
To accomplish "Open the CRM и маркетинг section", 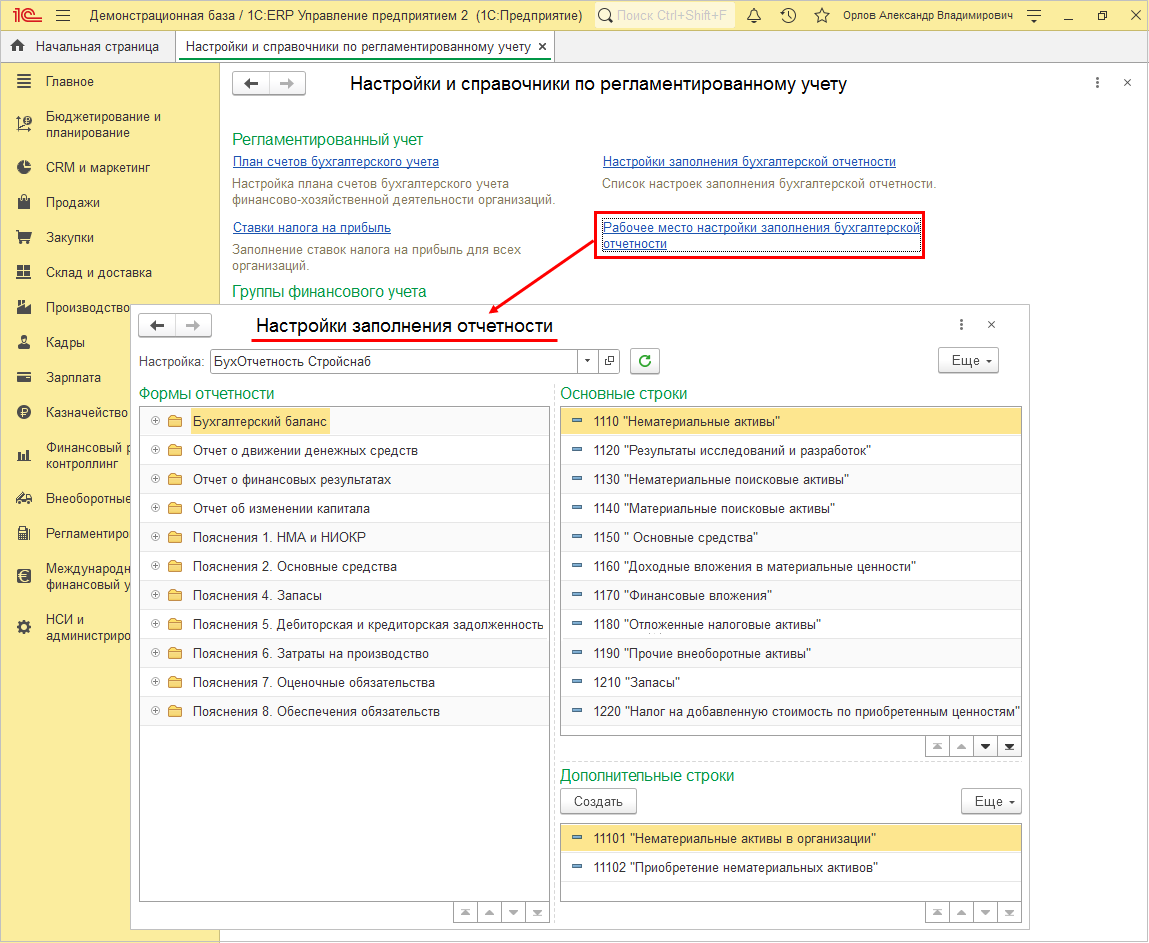I will click(97, 168).
